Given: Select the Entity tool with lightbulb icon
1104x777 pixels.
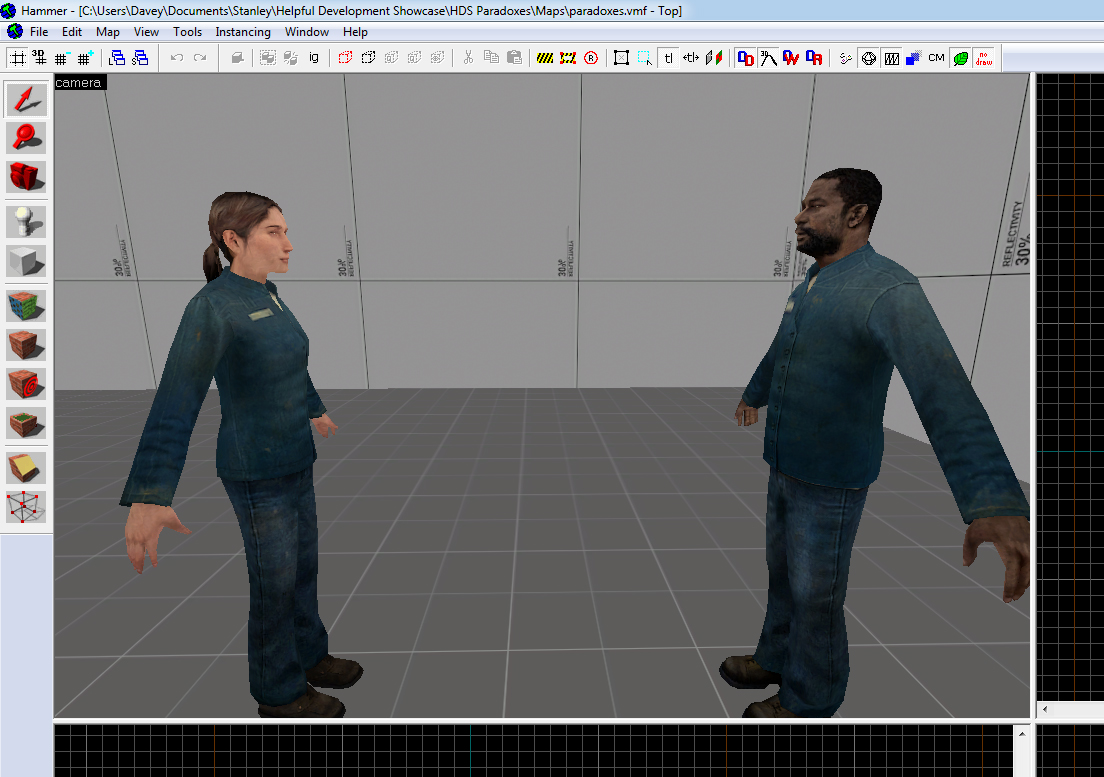Looking at the screenshot, I should [x=26, y=221].
